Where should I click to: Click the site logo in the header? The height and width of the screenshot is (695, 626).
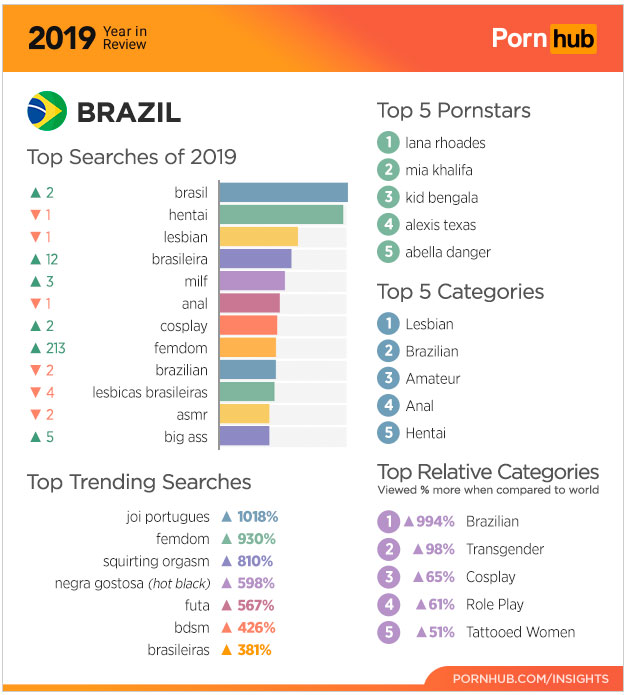click(544, 39)
